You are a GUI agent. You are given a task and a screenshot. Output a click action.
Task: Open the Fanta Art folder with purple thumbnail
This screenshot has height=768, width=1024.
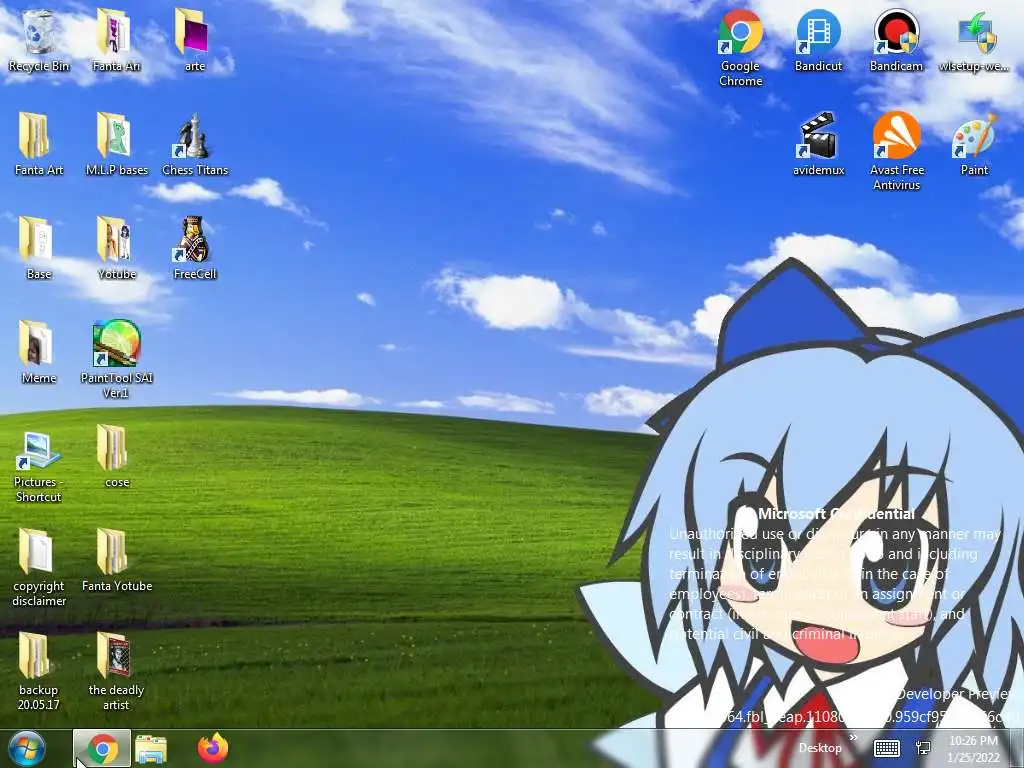[x=116, y=40]
